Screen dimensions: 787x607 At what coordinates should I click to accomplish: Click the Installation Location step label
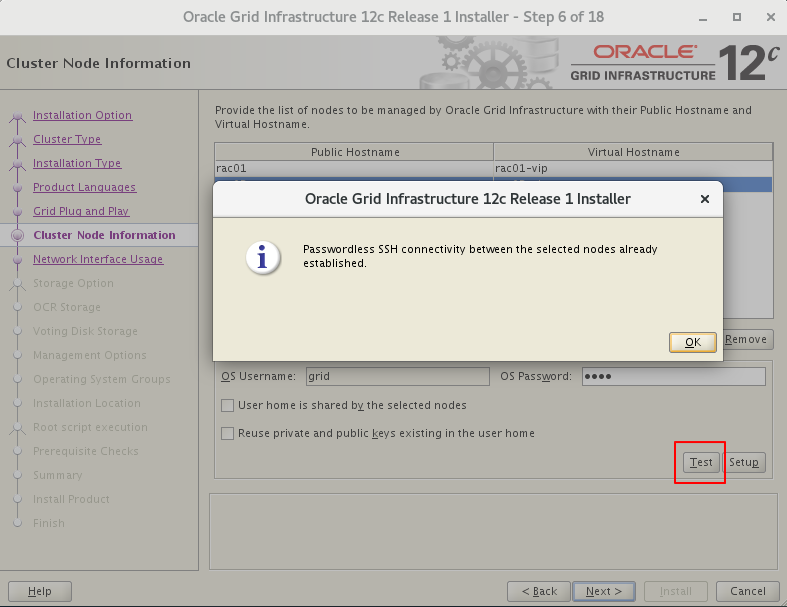click(x=87, y=403)
